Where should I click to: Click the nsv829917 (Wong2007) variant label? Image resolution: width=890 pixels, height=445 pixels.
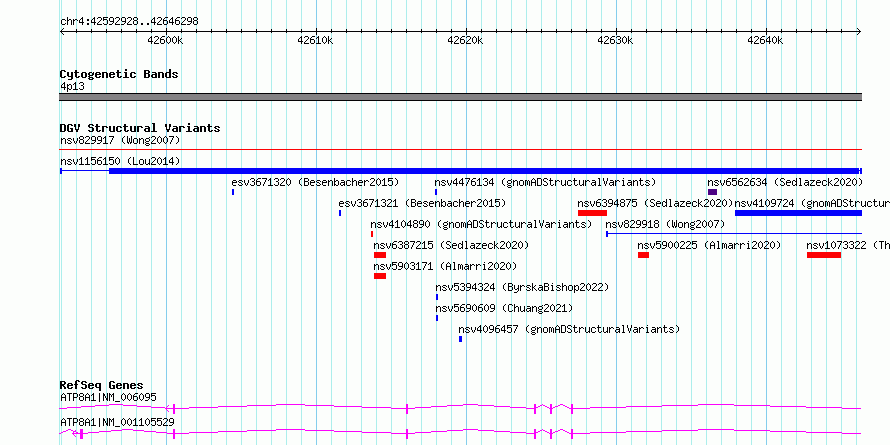tap(120, 140)
